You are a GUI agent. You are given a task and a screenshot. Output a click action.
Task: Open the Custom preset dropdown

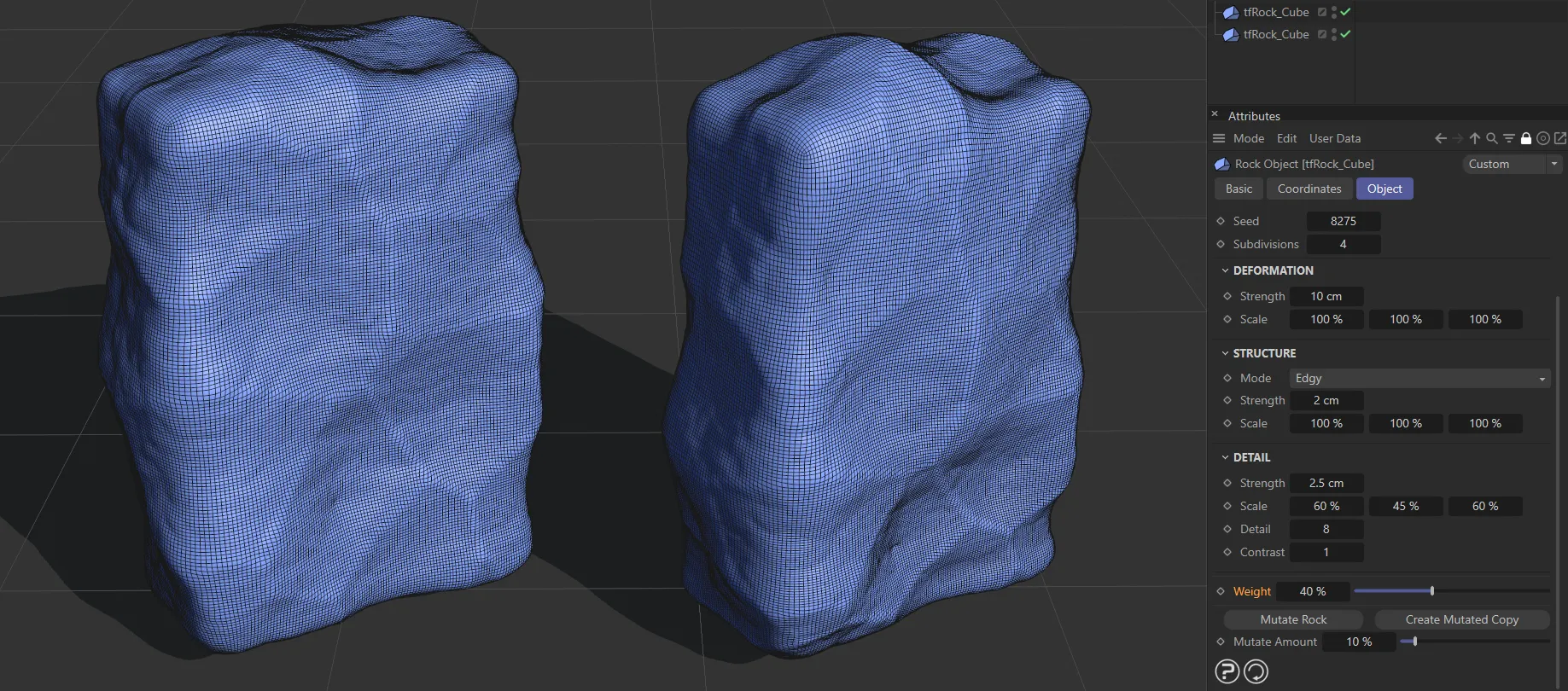tap(1512, 164)
